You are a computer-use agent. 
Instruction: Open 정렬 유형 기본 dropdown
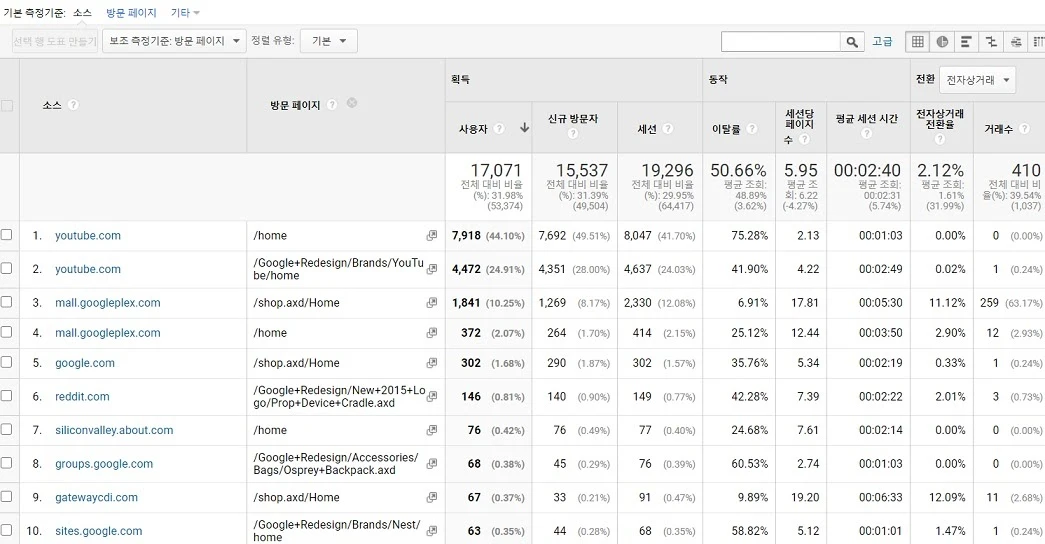(x=329, y=41)
